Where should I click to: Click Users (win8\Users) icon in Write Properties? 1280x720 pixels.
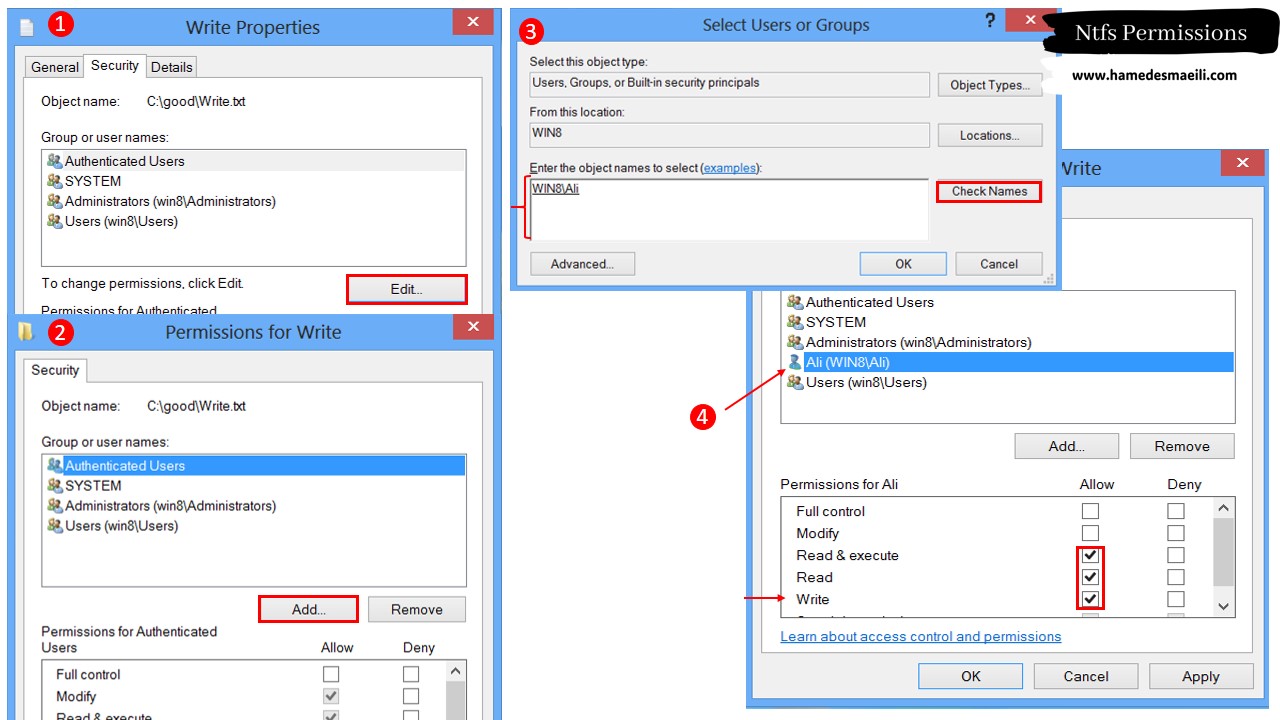coord(54,221)
